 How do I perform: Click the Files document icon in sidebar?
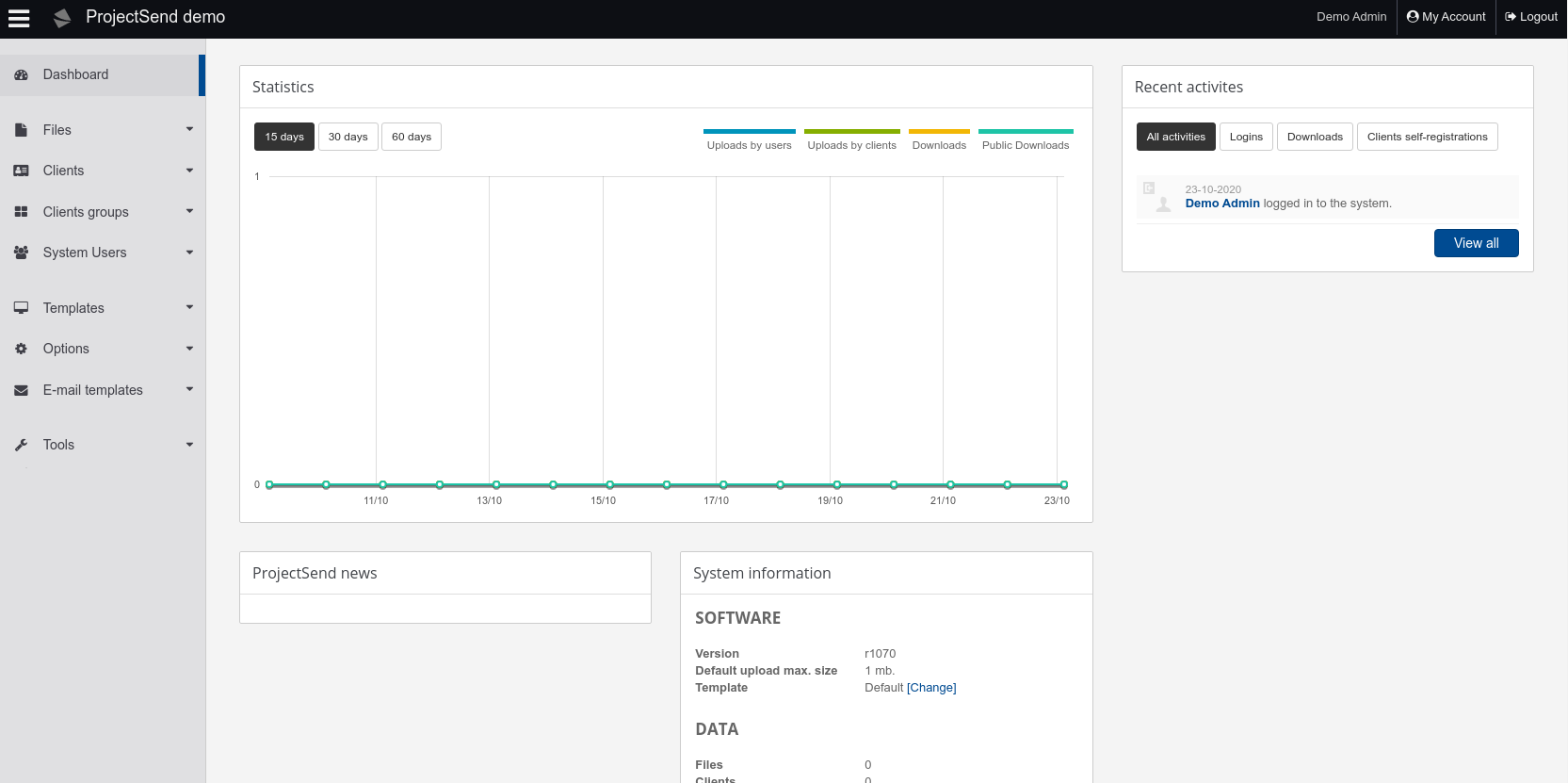[x=21, y=130]
